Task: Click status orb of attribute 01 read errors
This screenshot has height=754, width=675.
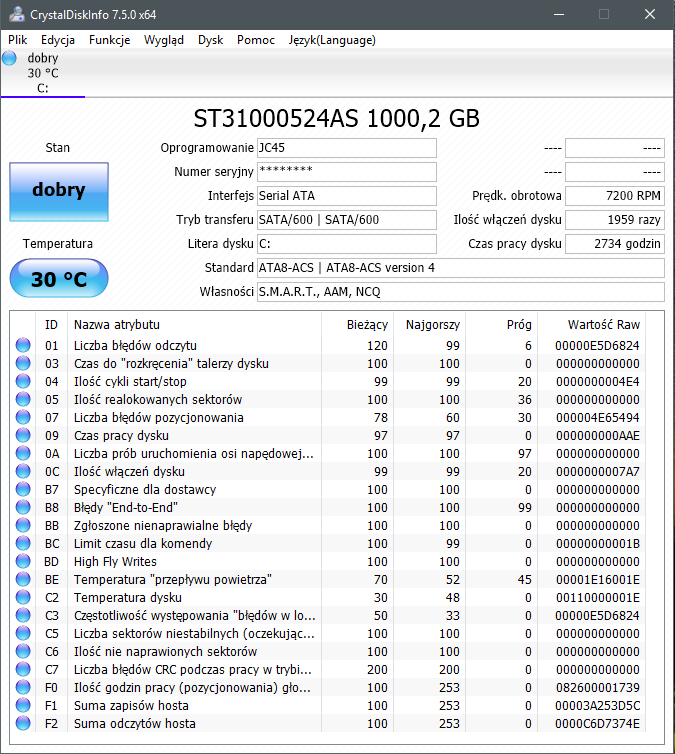Action: pyautogui.click(x=23, y=345)
